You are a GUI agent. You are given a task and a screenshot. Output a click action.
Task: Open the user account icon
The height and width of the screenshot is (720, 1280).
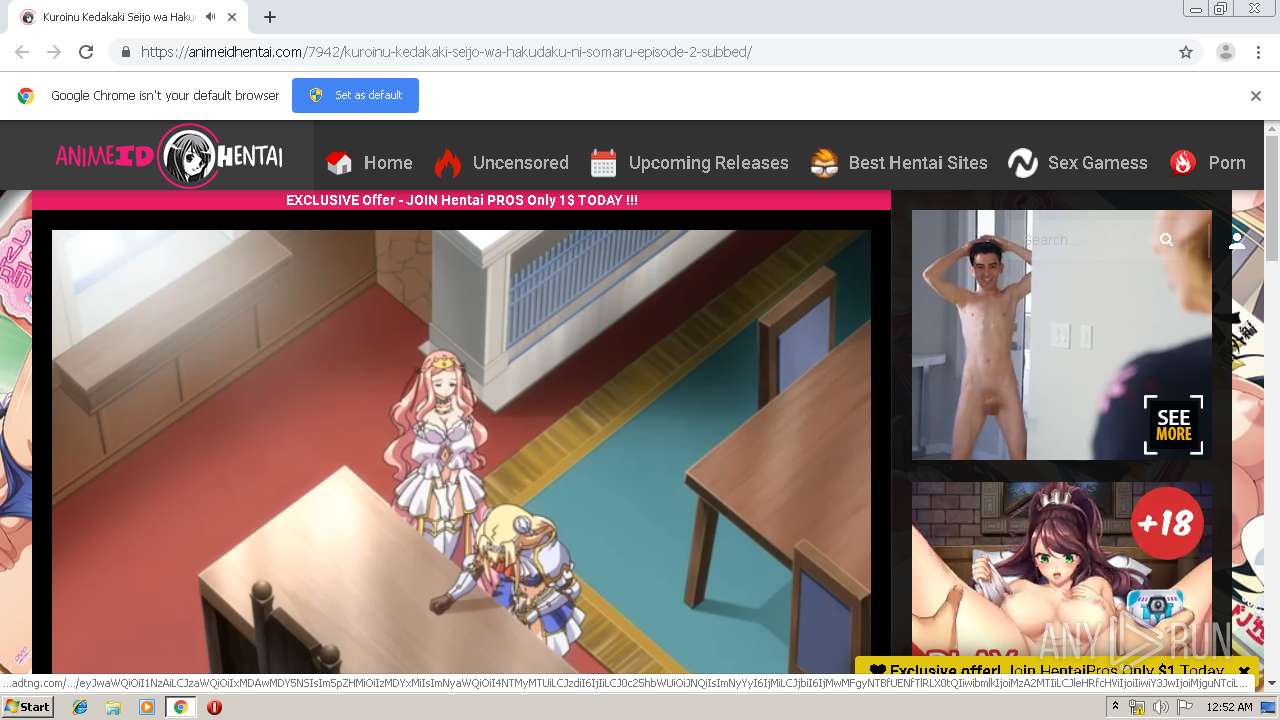point(1237,240)
